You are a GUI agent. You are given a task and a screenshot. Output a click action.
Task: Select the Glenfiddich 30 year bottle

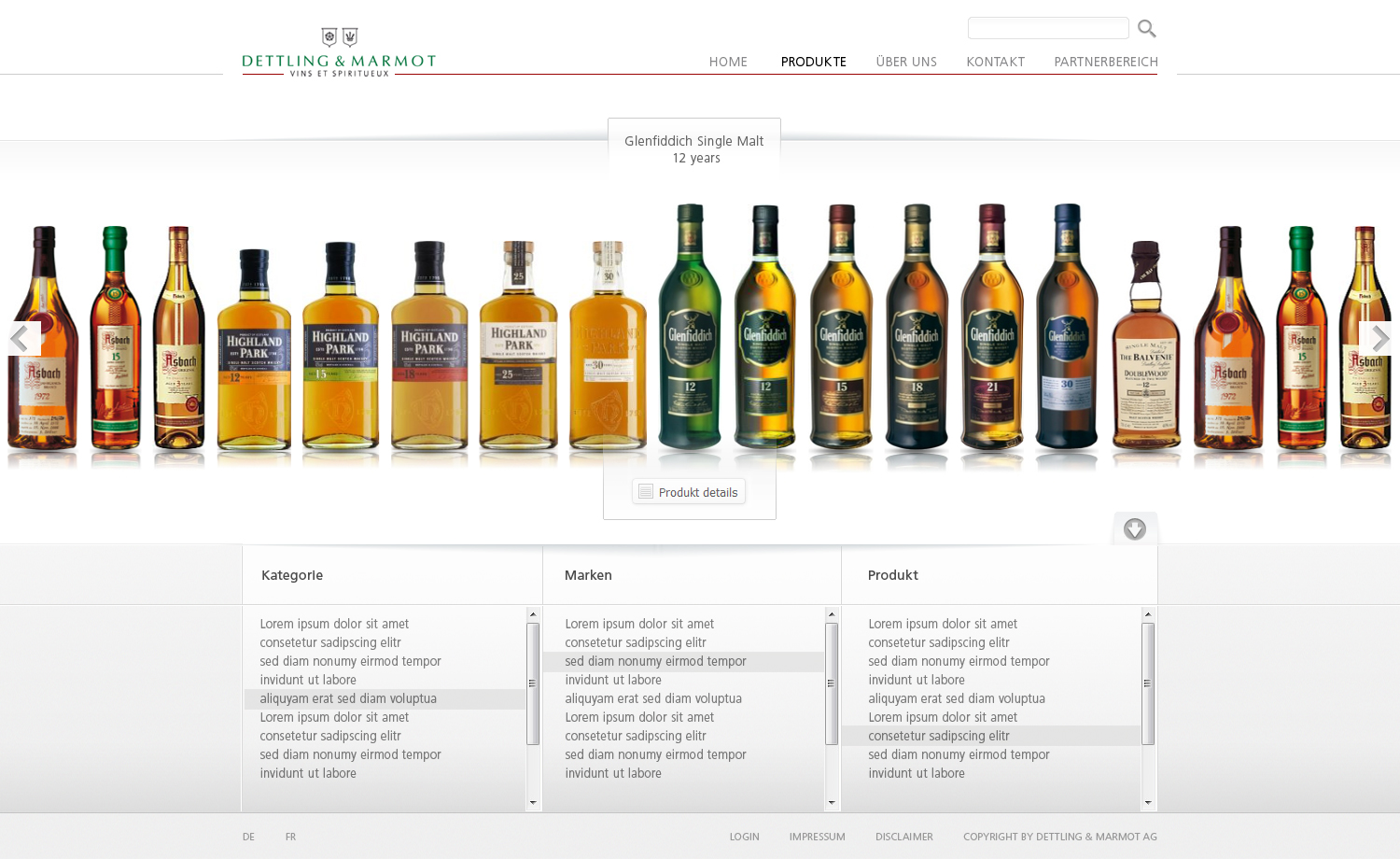tap(1066, 327)
